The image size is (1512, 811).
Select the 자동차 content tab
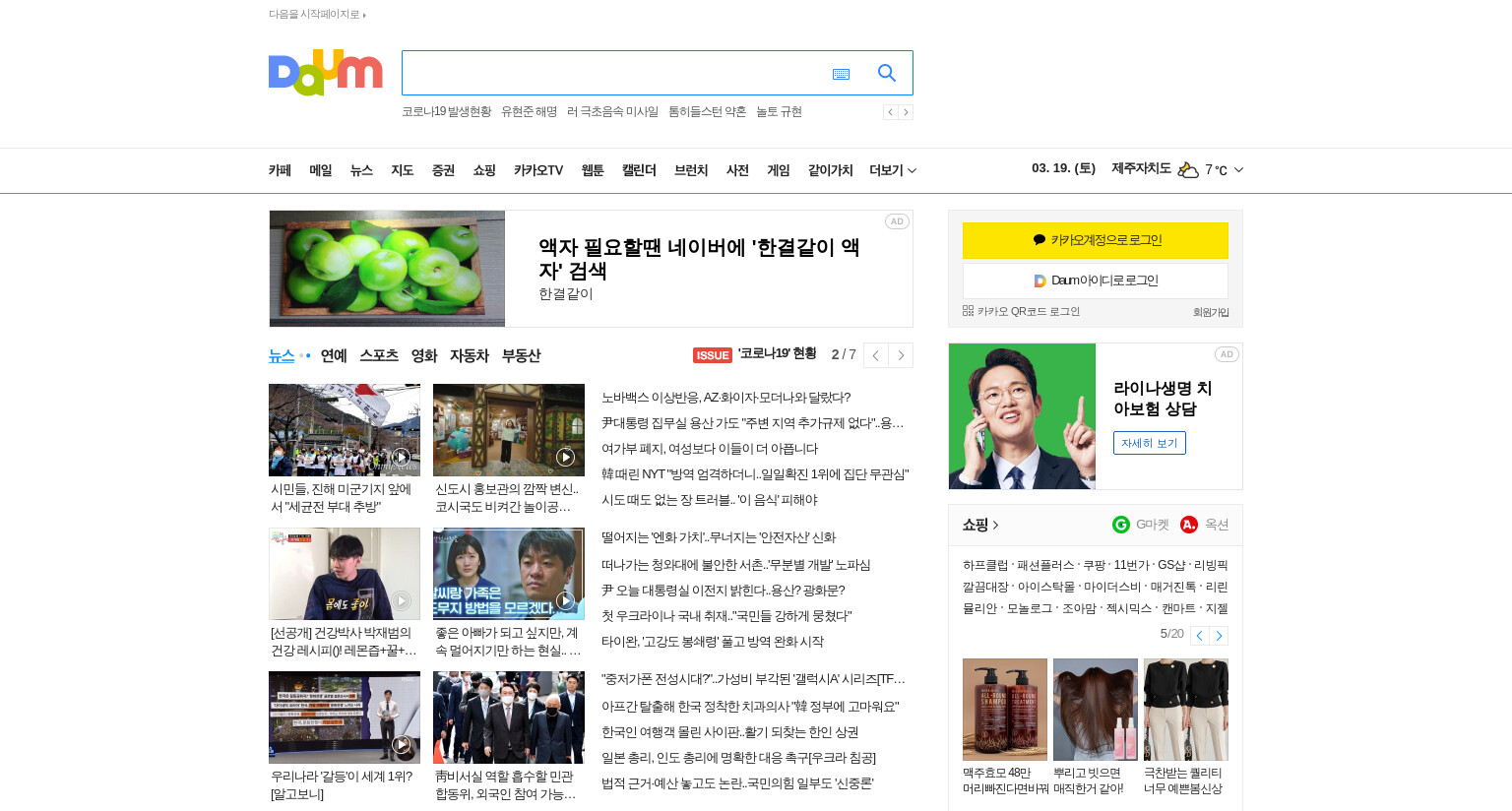(470, 355)
